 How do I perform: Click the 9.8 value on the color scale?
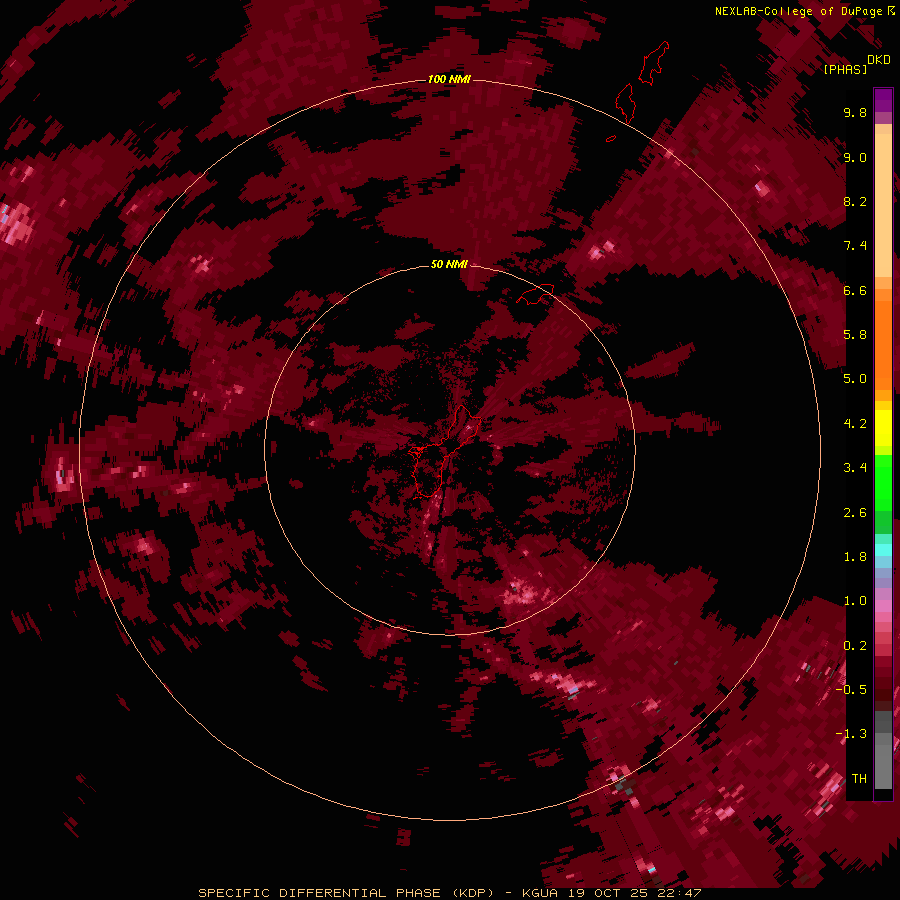[x=855, y=112]
